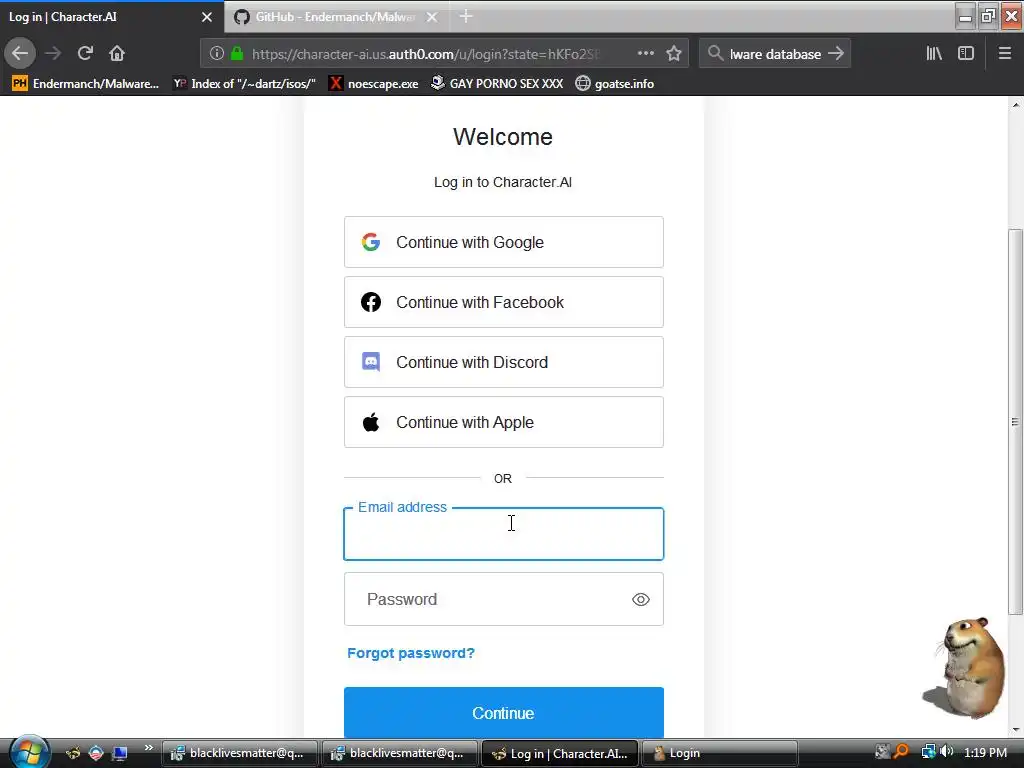
Task: Click the green padlock security icon
Action: click(x=237, y=54)
